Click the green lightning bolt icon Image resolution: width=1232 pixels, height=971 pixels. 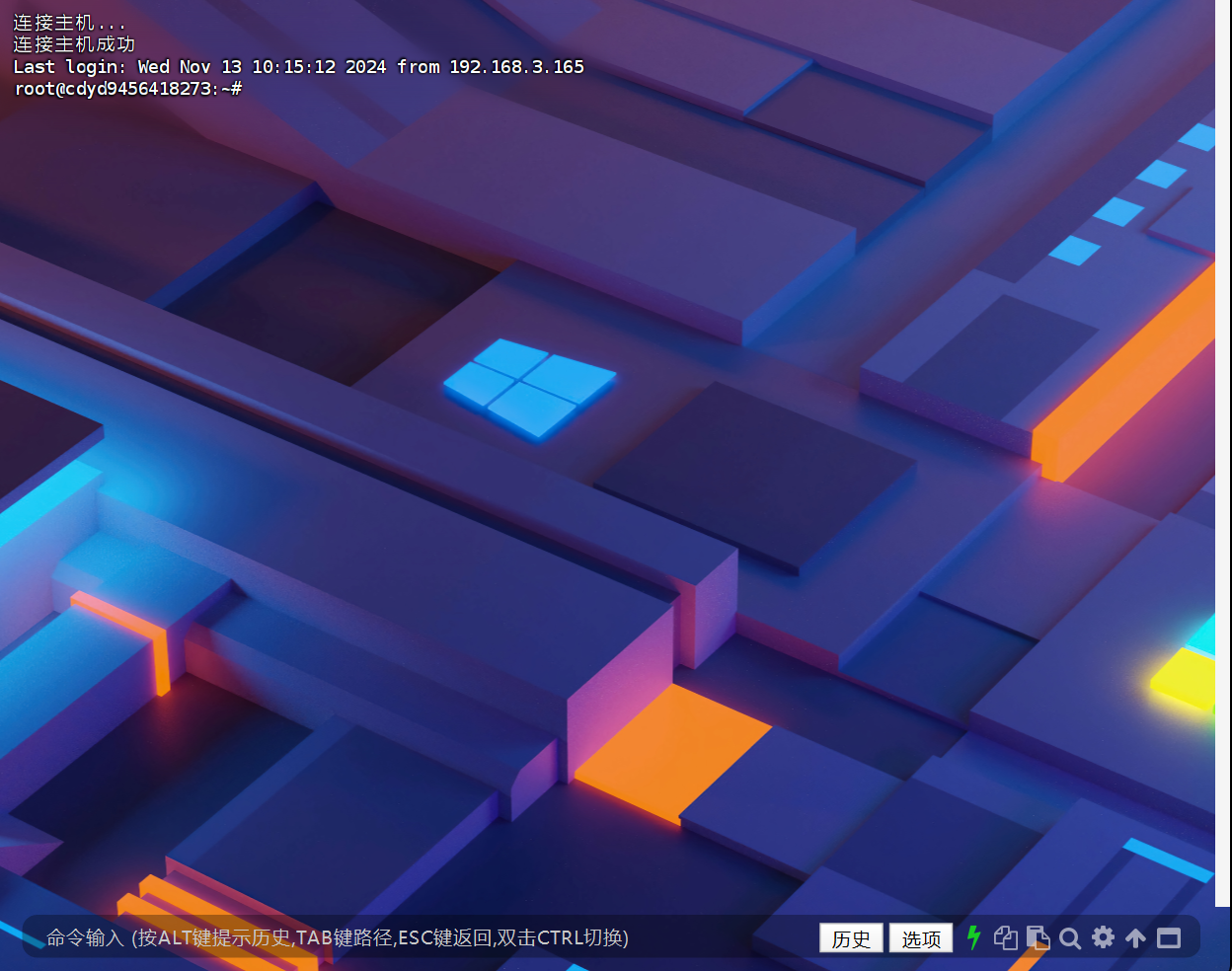(973, 937)
